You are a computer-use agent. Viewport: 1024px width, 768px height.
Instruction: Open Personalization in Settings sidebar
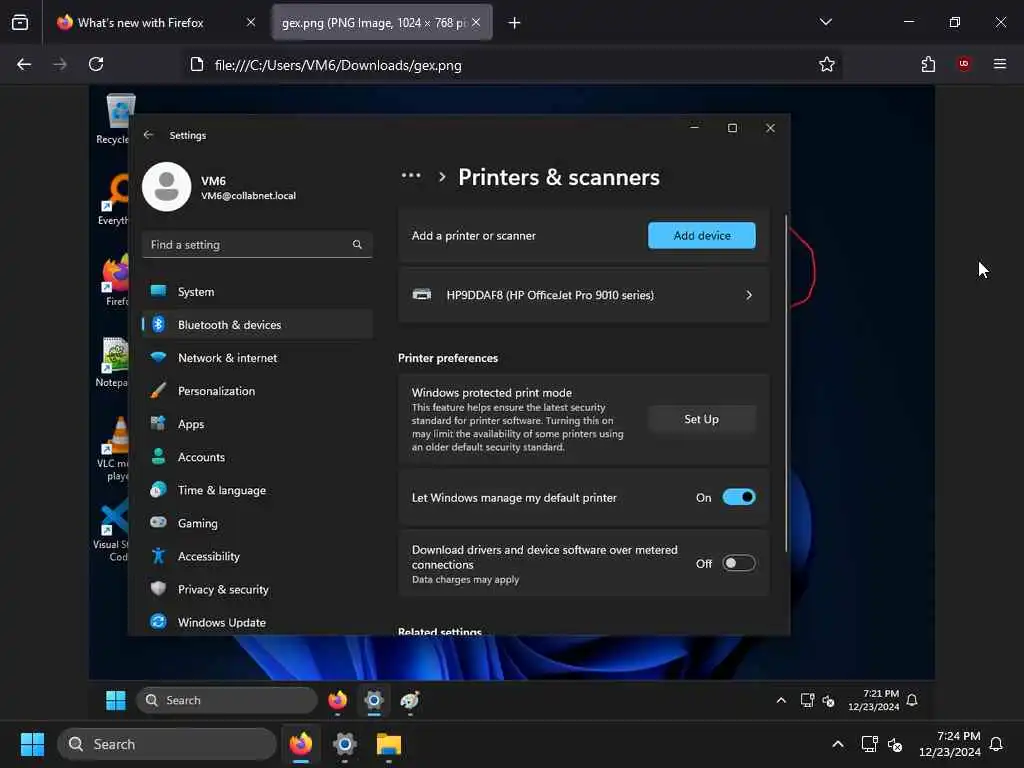pos(257,391)
